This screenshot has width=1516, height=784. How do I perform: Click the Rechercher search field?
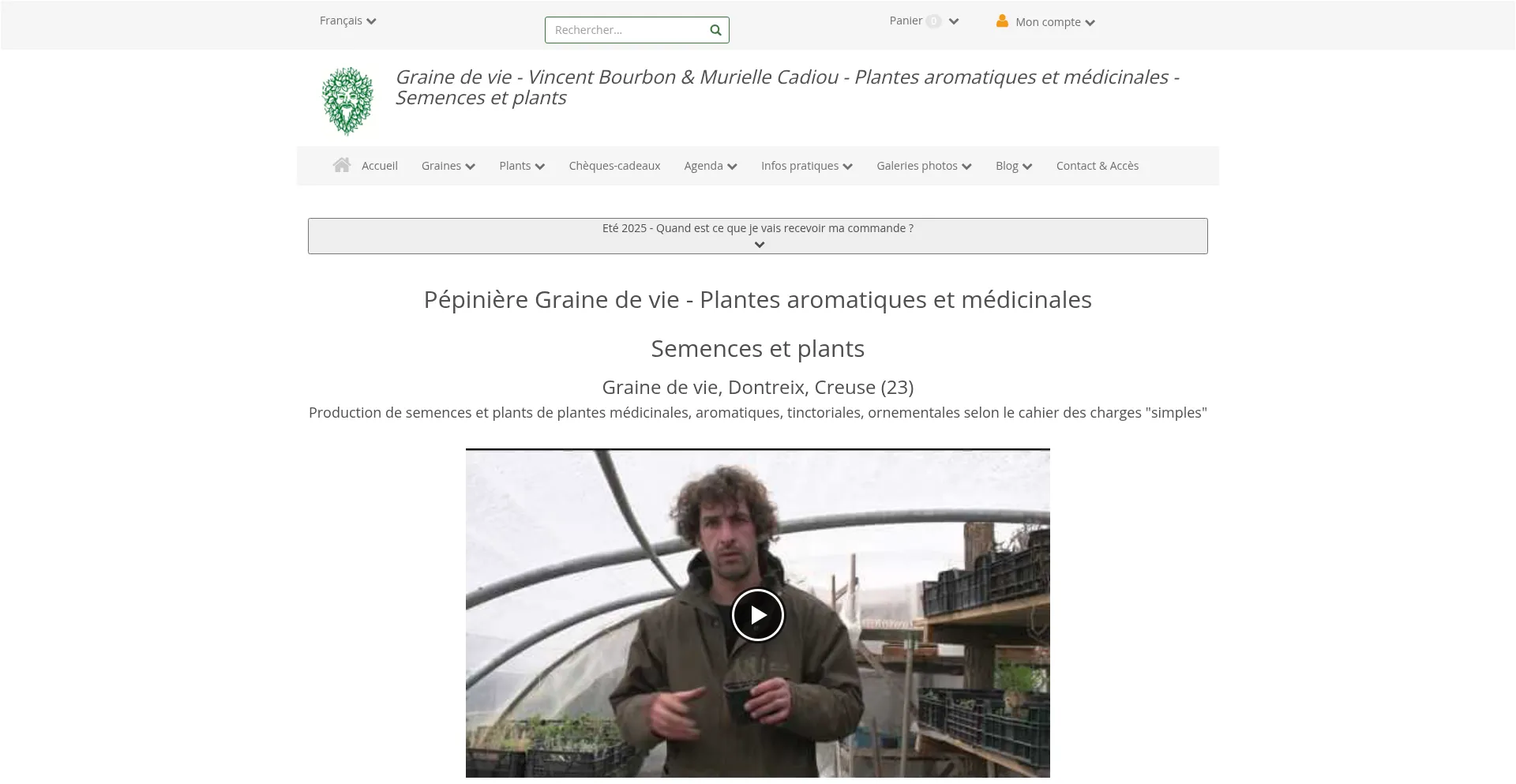[x=628, y=30]
